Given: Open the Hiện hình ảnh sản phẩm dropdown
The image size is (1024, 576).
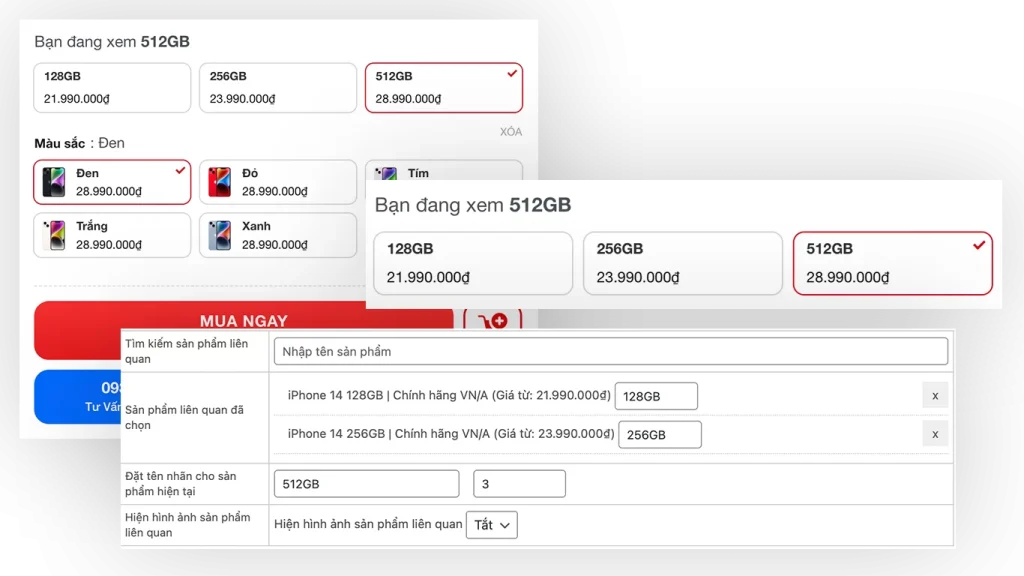Looking at the screenshot, I should click(x=491, y=525).
